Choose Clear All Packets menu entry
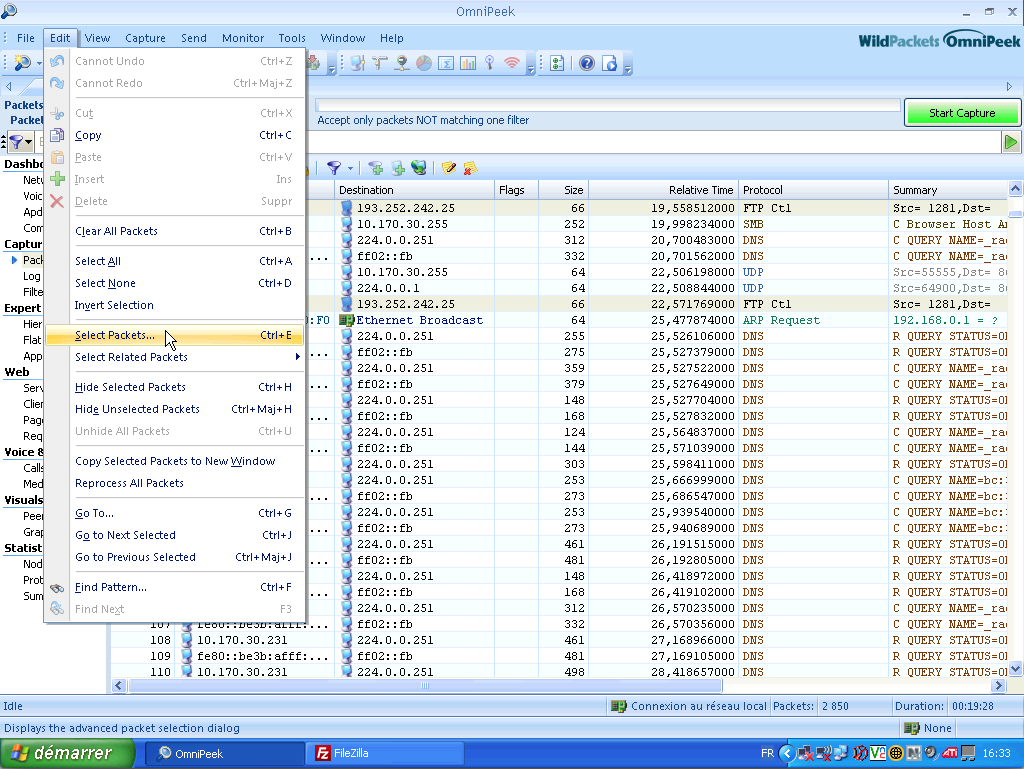The width and height of the screenshot is (1024, 769). (x=175, y=231)
